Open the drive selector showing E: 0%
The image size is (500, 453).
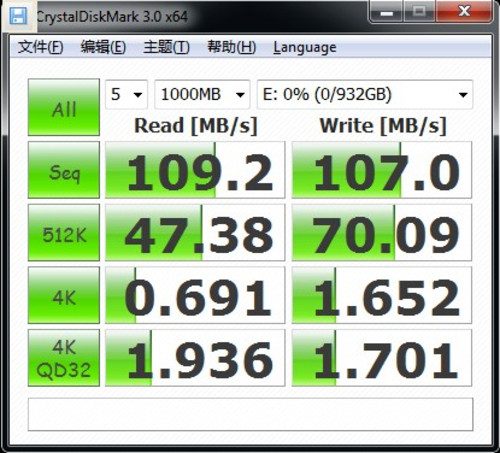pyautogui.click(x=365, y=95)
